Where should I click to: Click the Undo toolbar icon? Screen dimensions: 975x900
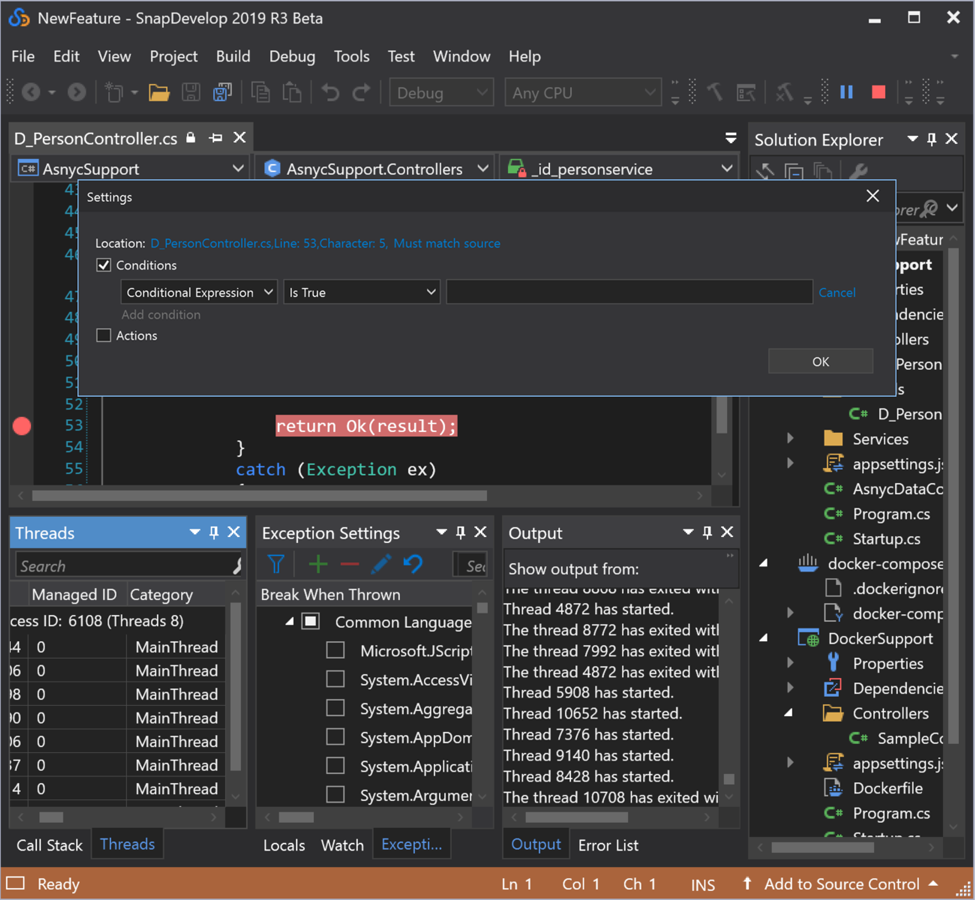pyautogui.click(x=330, y=93)
